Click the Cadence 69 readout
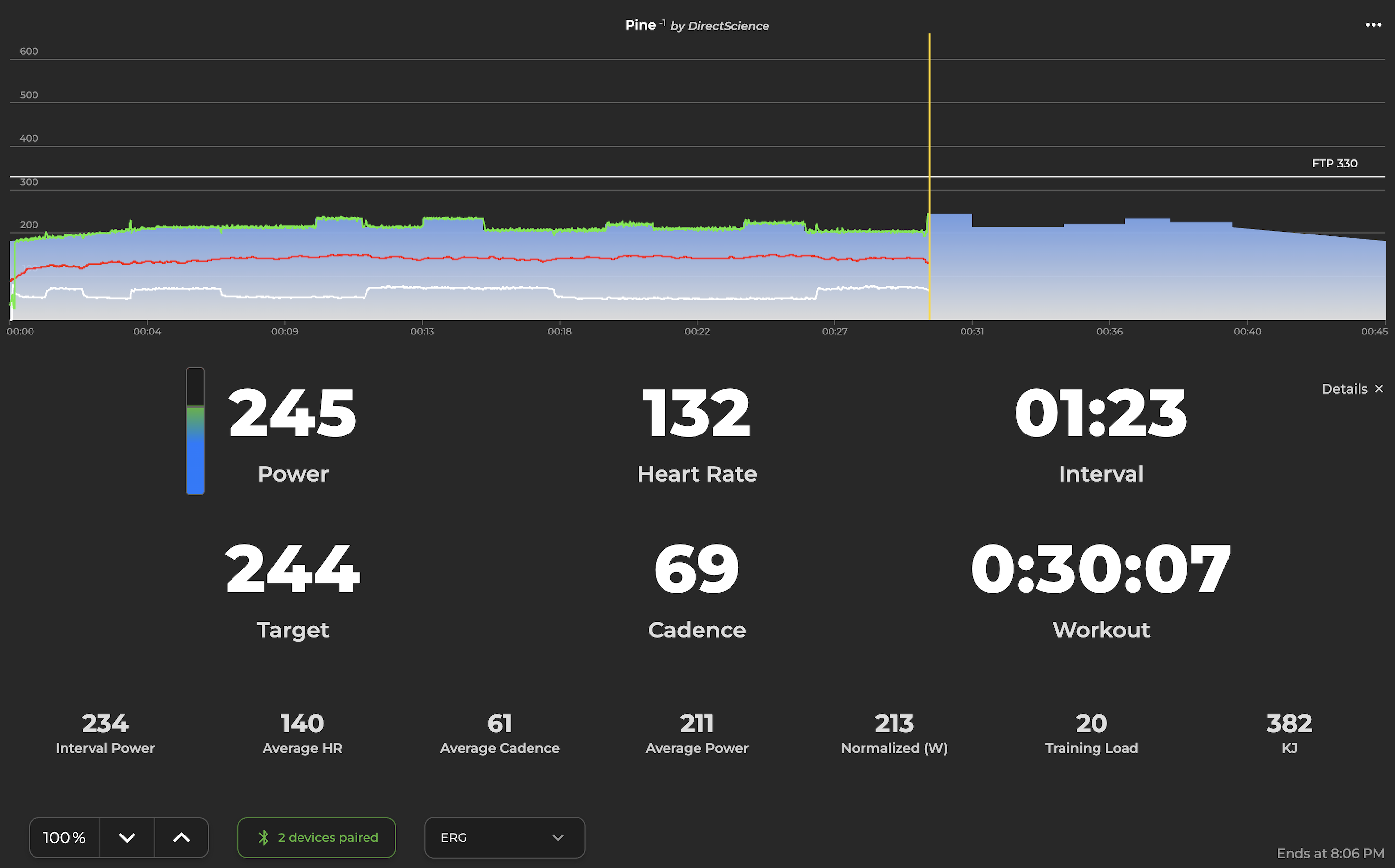The height and width of the screenshot is (868, 1395). [x=697, y=569]
